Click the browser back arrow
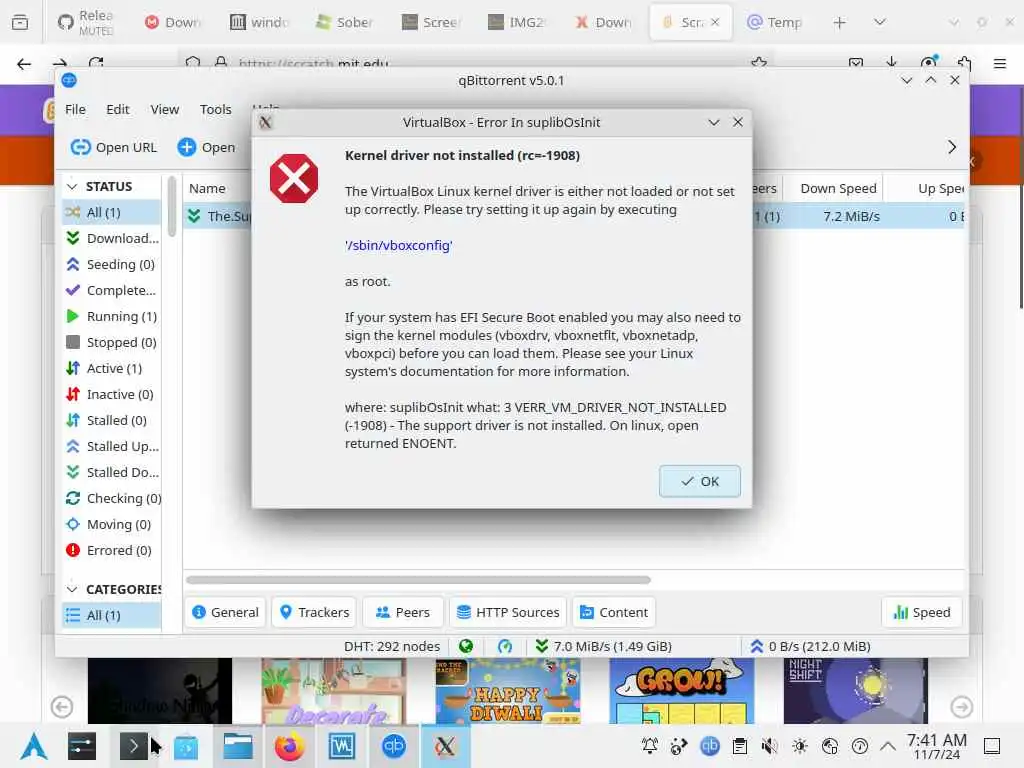This screenshot has width=1024, height=768. (24, 63)
